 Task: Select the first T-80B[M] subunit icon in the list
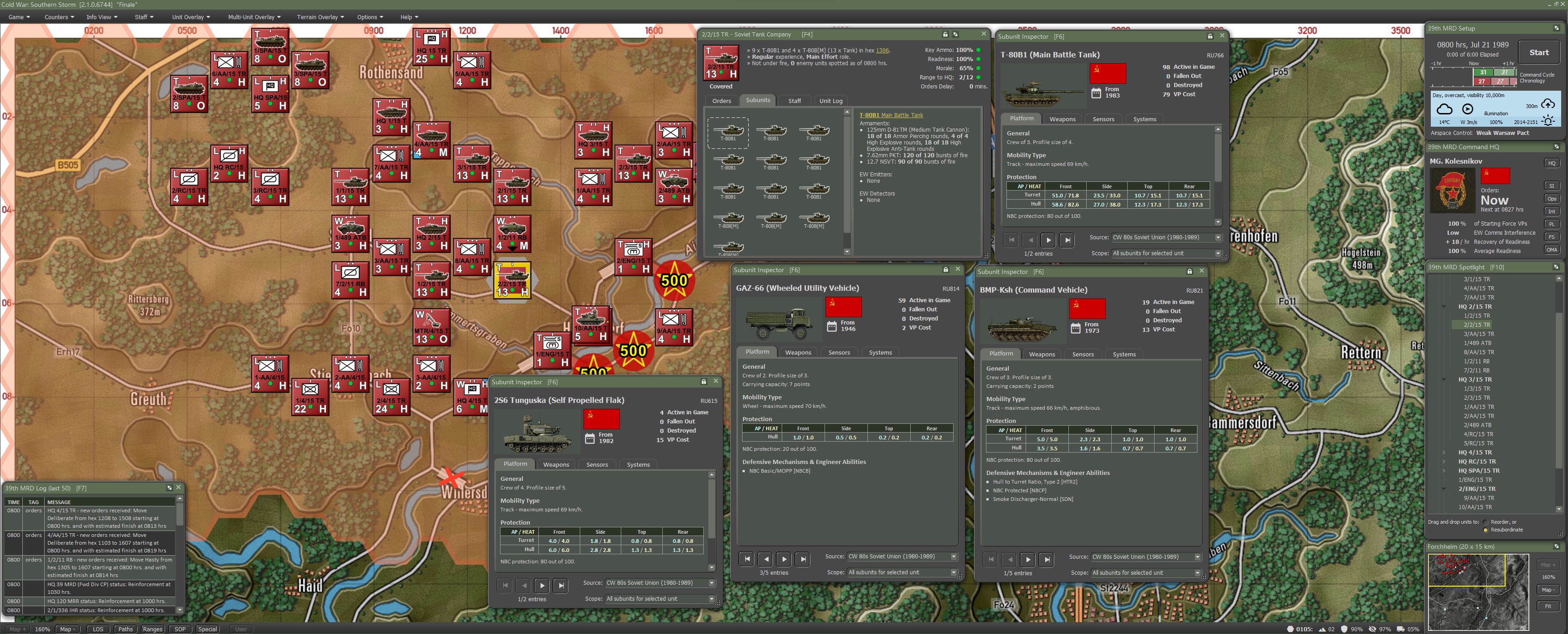pyautogui.click(x=728, y=220)
